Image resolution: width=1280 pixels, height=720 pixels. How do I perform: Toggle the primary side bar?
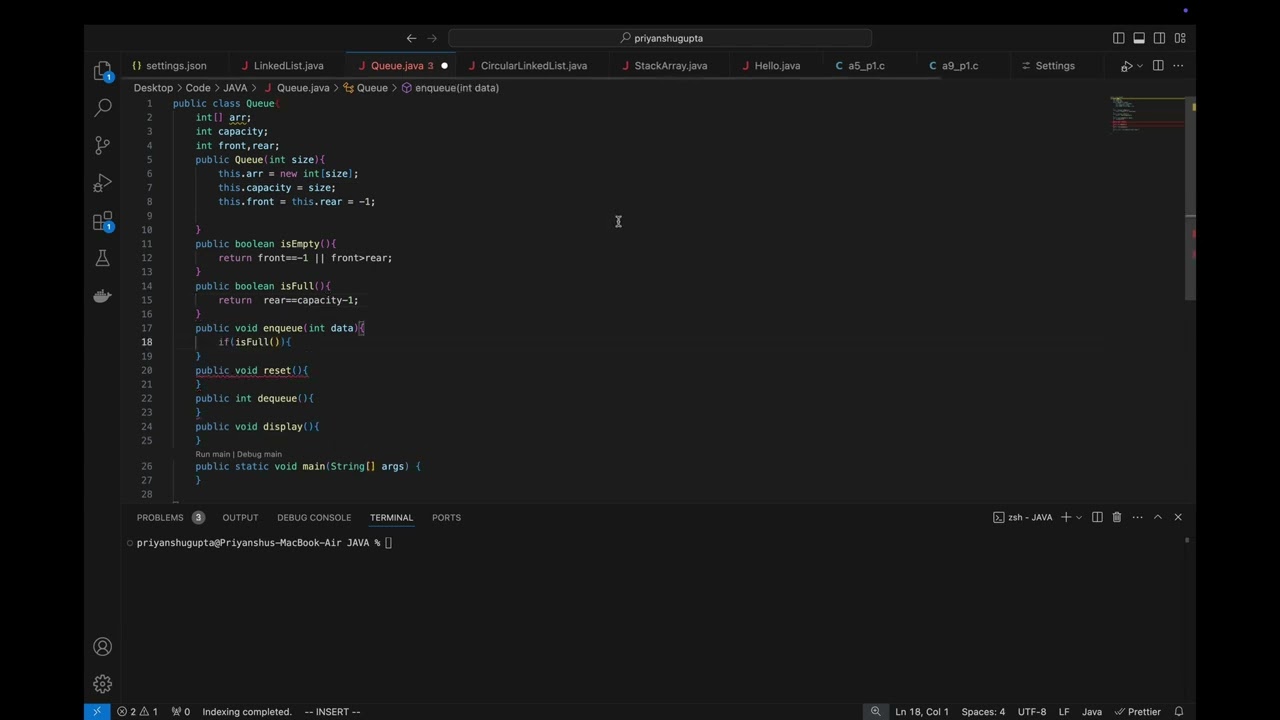tap(1118, 38)
